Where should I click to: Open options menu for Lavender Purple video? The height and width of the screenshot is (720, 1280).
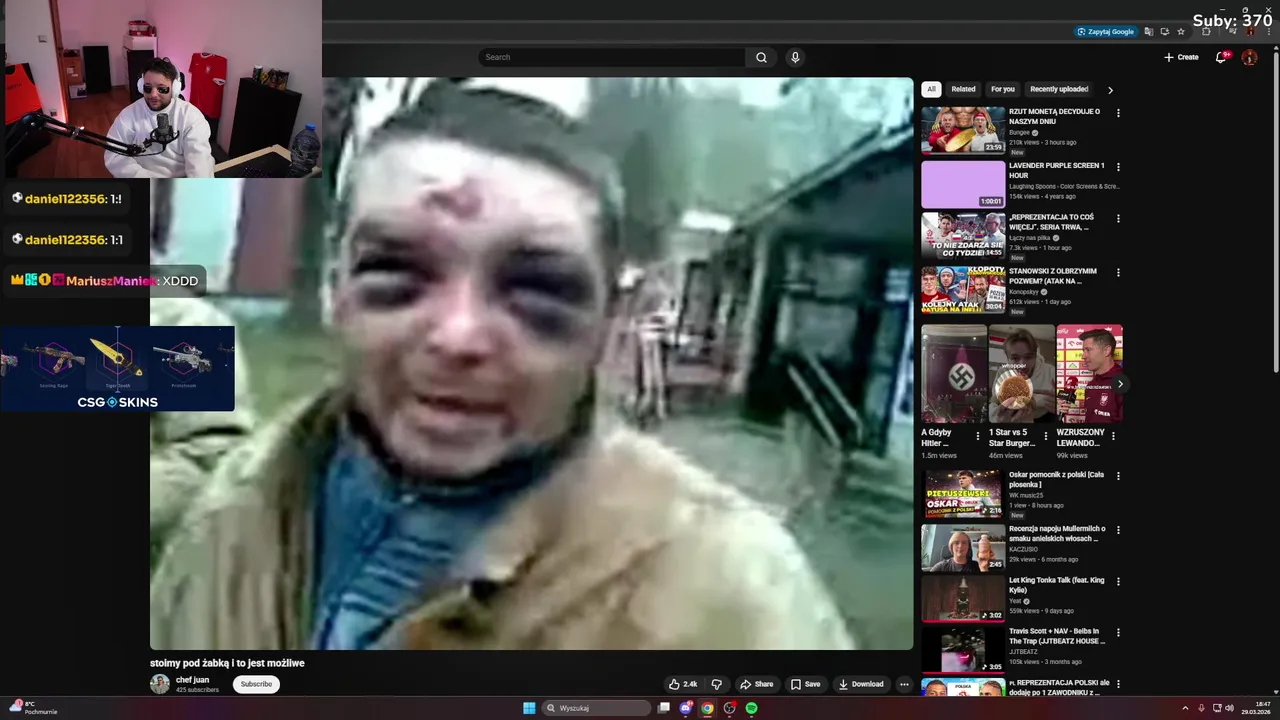[1118, 167]
